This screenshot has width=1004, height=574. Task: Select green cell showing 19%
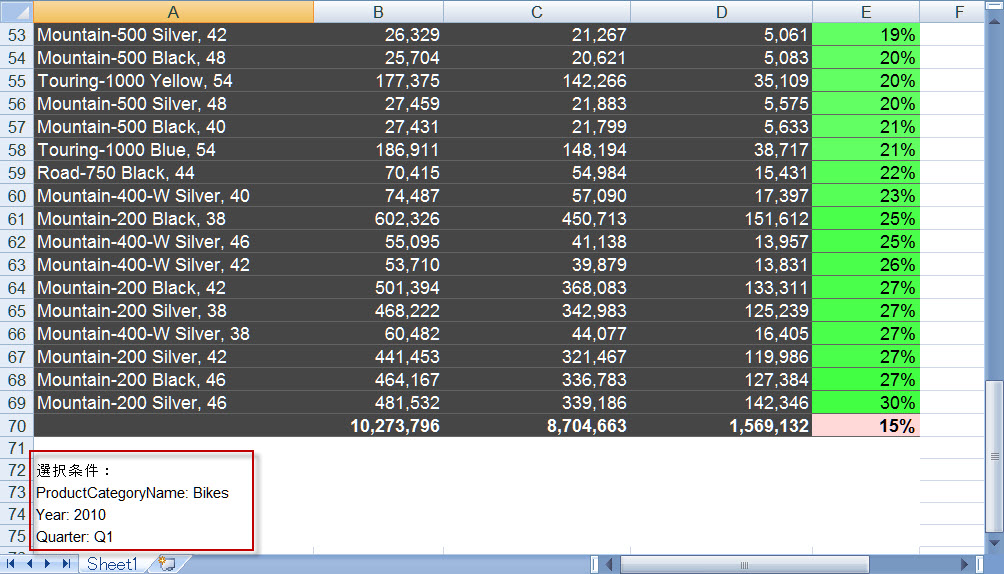(x=866, y=35)
